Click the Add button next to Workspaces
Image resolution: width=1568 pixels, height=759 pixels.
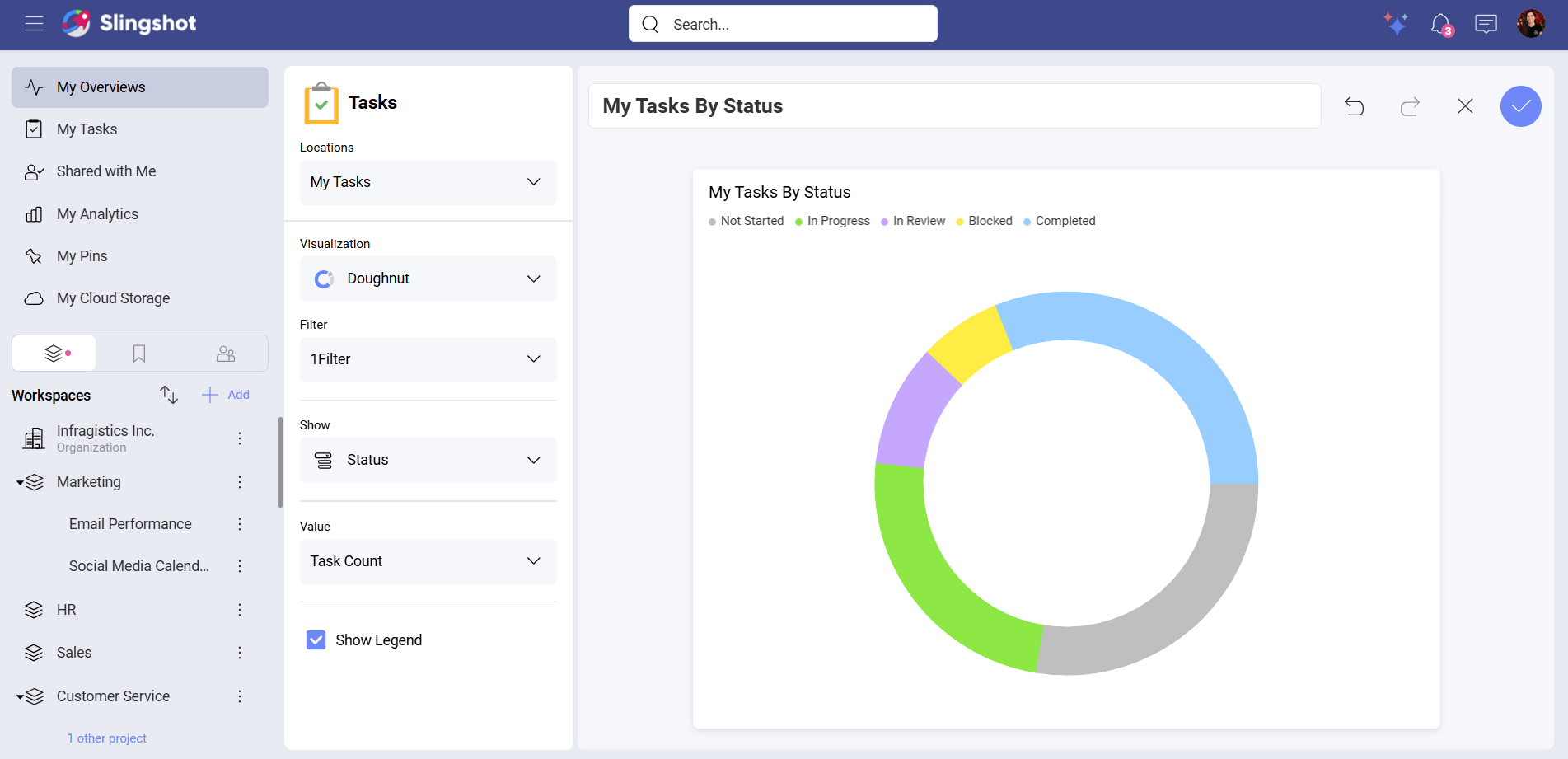tap(225, 395)
